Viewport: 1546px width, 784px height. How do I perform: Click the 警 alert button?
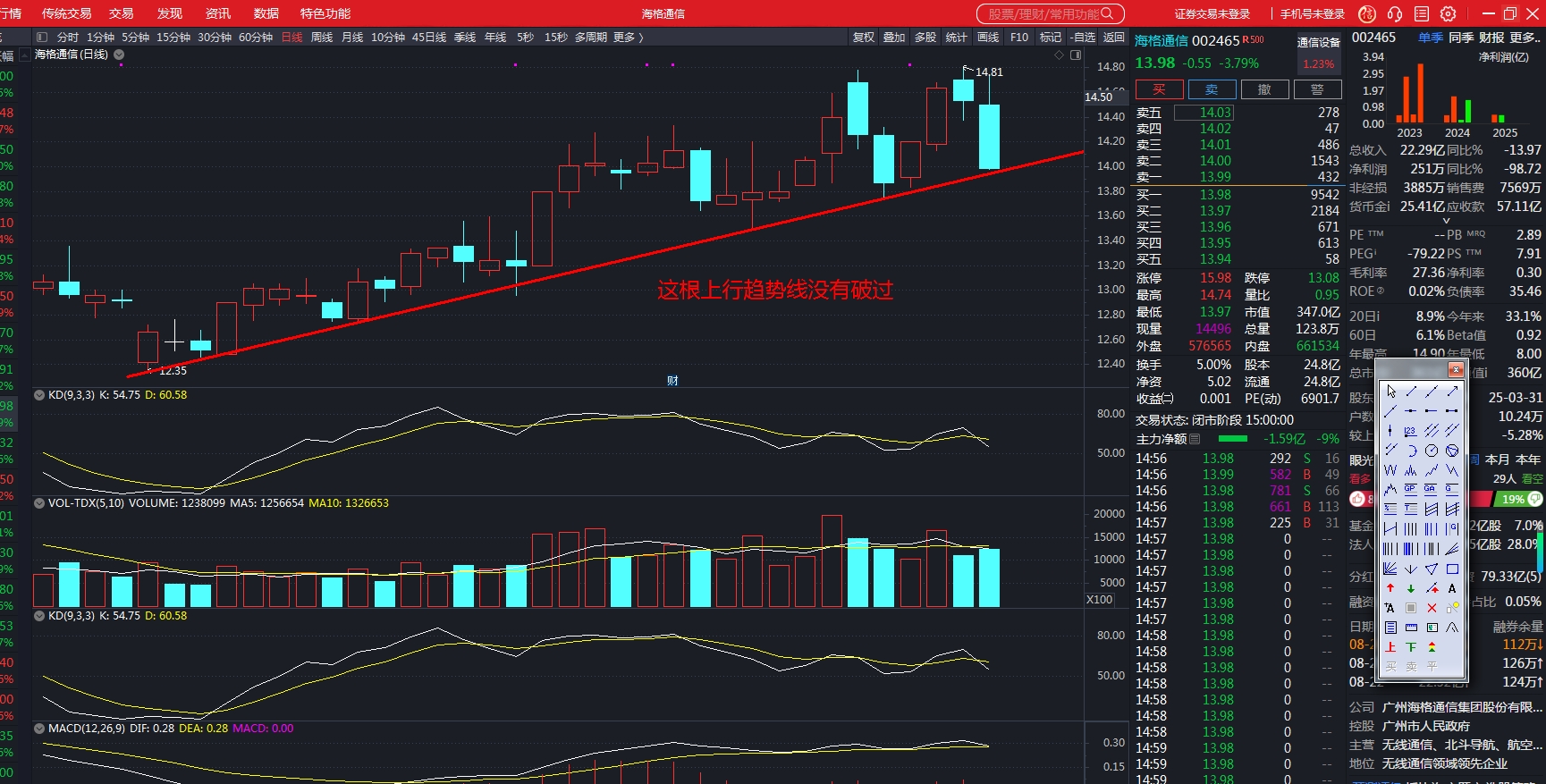click(x=1317, y=89)
